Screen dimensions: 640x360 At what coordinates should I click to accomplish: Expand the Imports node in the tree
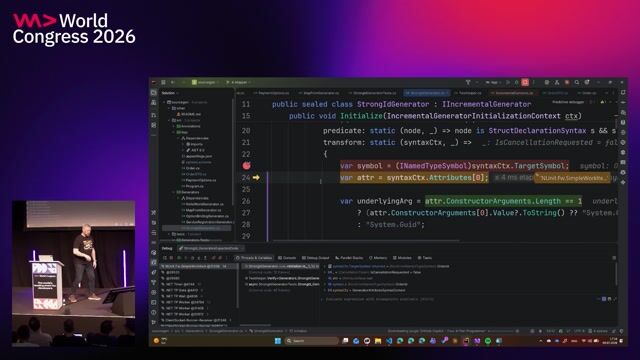click(x=183, y=144)
